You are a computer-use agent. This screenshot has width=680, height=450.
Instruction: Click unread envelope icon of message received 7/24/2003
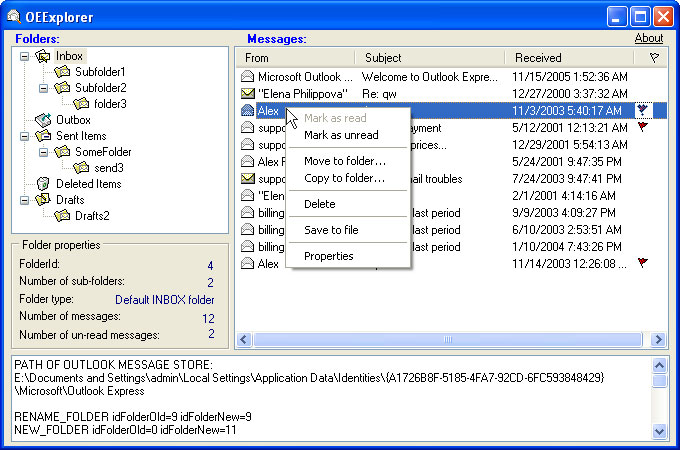coord(247,179)
